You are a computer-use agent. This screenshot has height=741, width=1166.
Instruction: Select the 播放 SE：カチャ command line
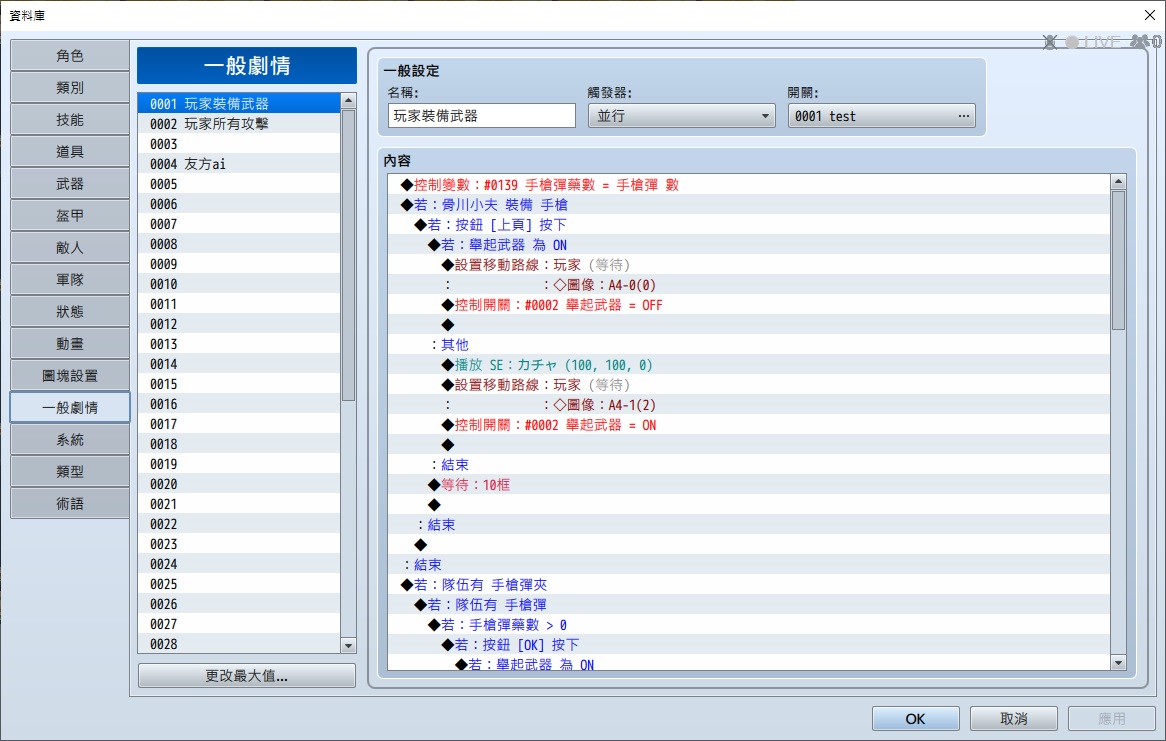tap(749, 365)
